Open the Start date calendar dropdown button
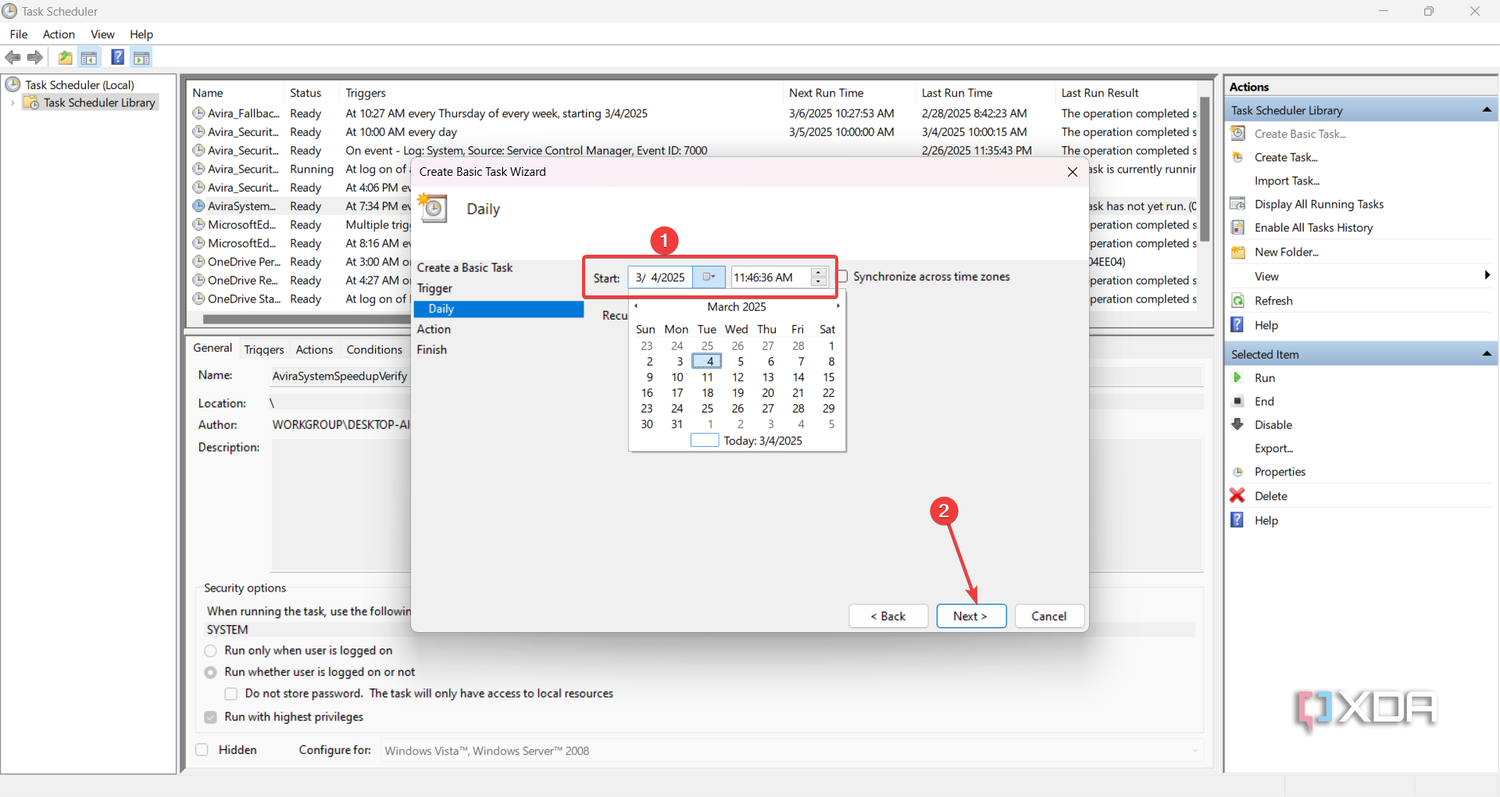This screenshot has height=797, width=1500. (708, 277)
